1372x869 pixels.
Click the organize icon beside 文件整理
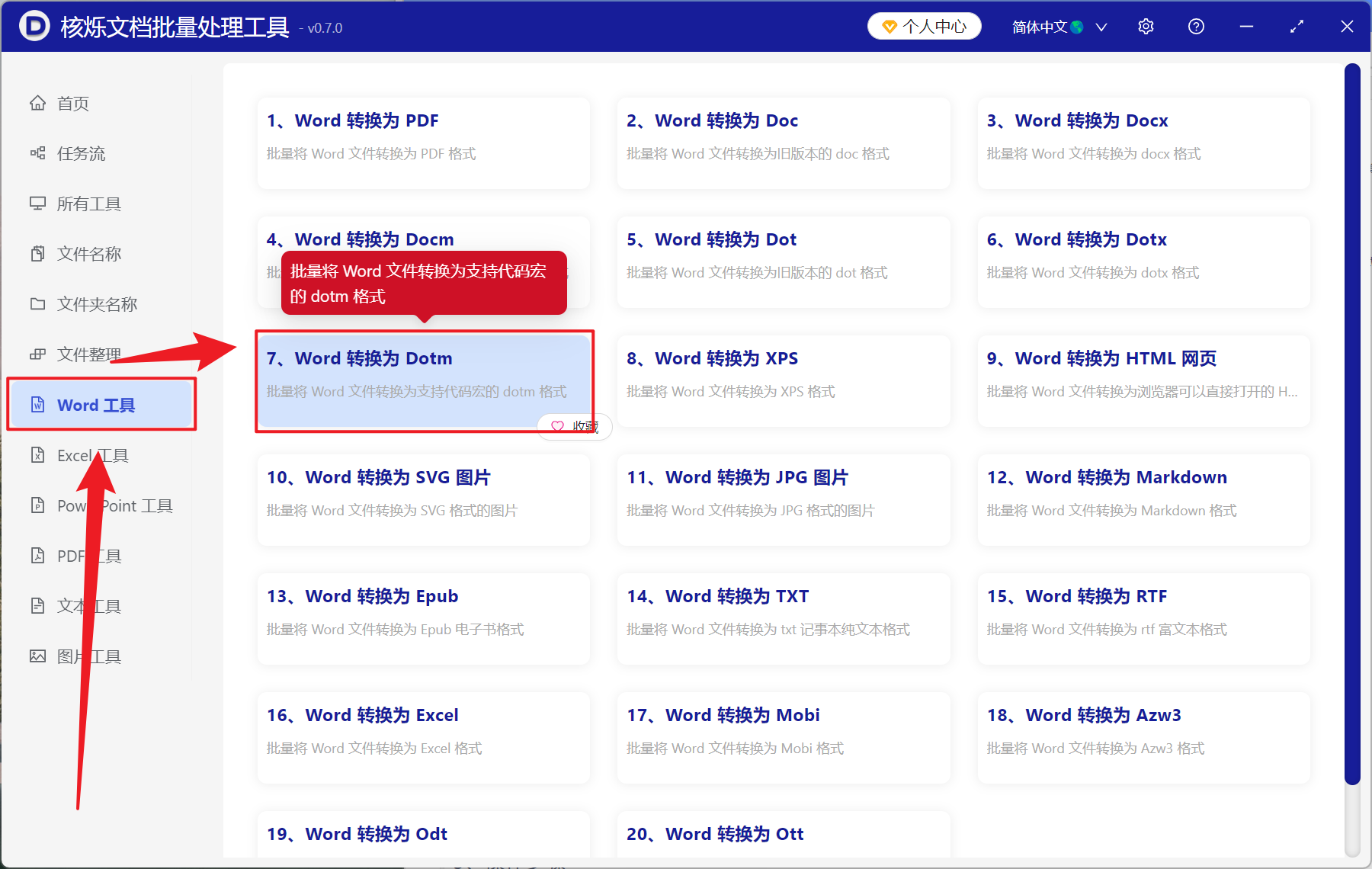pos(37,354)
